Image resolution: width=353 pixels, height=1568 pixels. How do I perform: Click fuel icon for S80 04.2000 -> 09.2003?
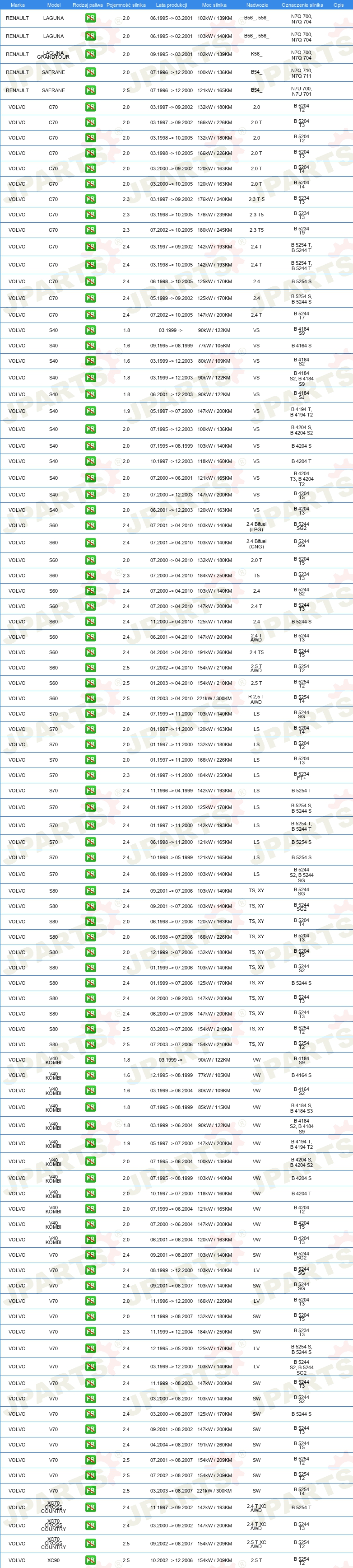(90, 998)
